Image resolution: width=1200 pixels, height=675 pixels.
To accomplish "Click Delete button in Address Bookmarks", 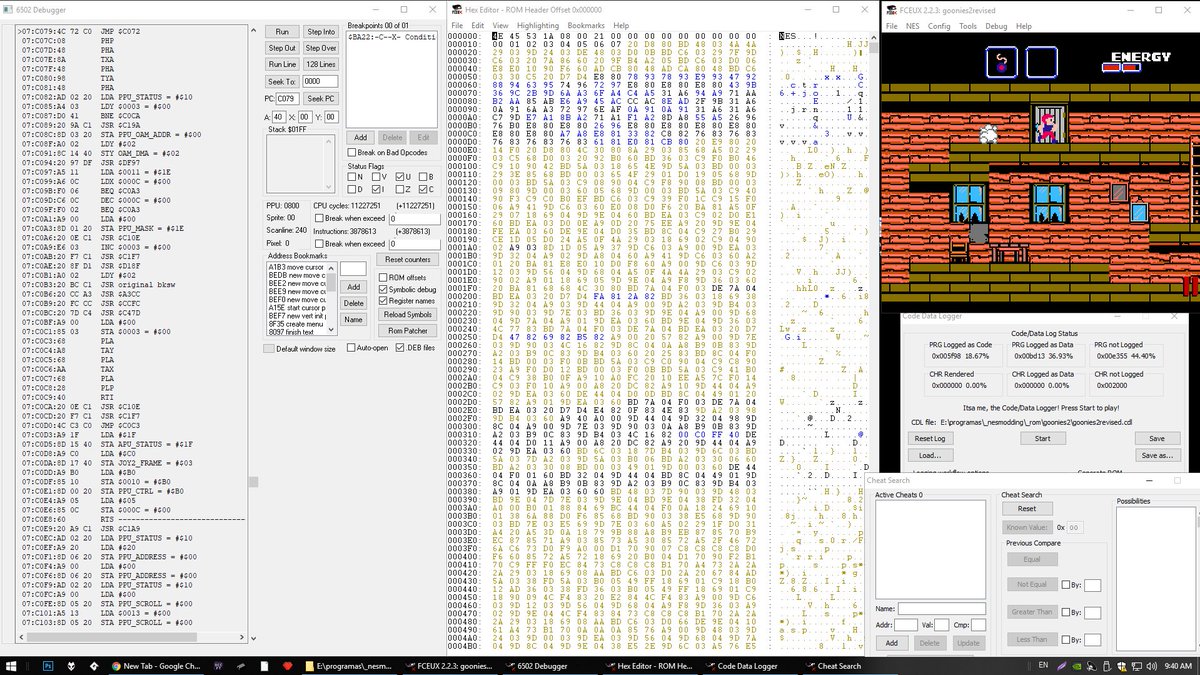I will (354, 303).
